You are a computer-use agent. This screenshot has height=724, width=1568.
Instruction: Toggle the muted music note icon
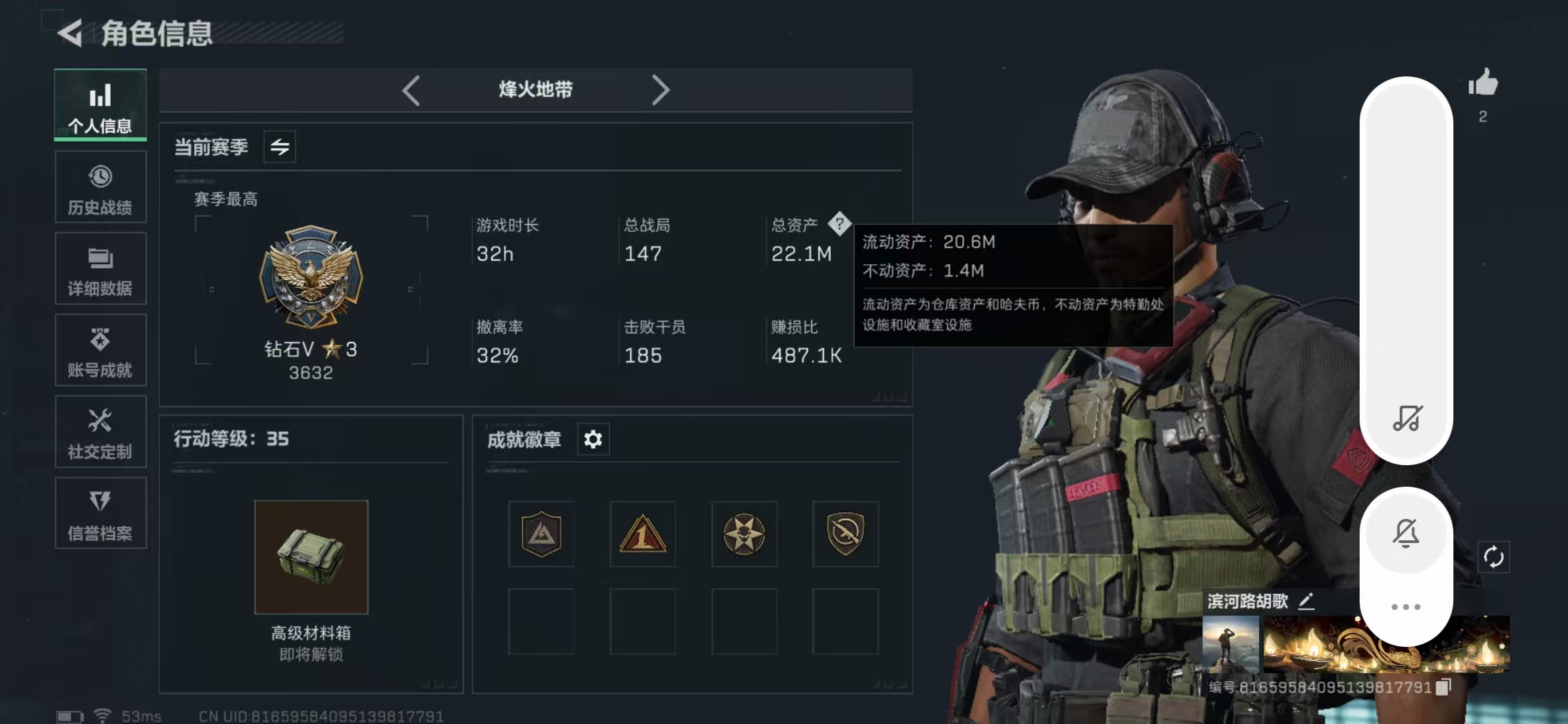coord(1407,418)
